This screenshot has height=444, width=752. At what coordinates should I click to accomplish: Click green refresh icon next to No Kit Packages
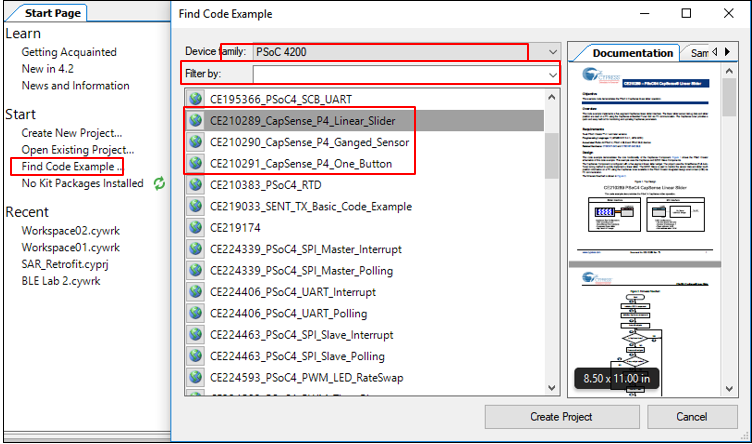(x=159, y=183)
